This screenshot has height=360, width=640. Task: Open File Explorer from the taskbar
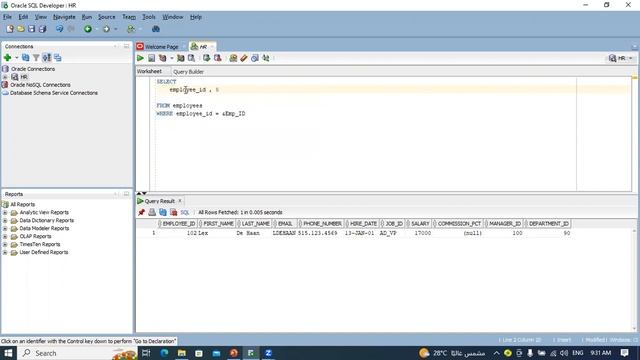click(182, 353)
